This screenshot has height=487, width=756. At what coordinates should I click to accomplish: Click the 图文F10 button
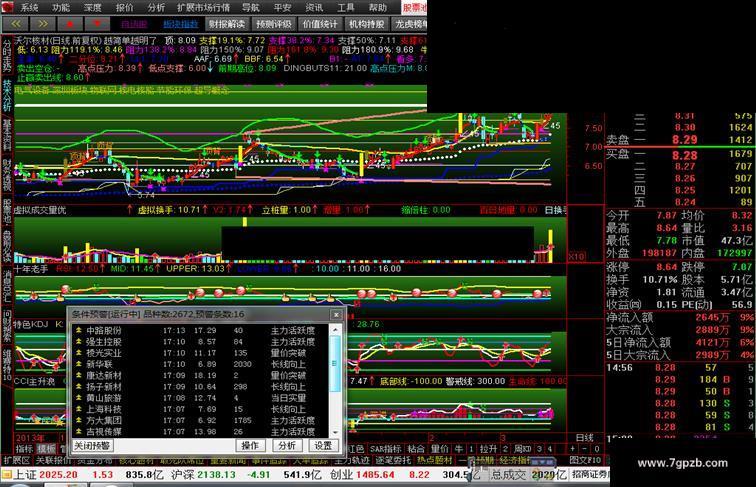[585, 460]
